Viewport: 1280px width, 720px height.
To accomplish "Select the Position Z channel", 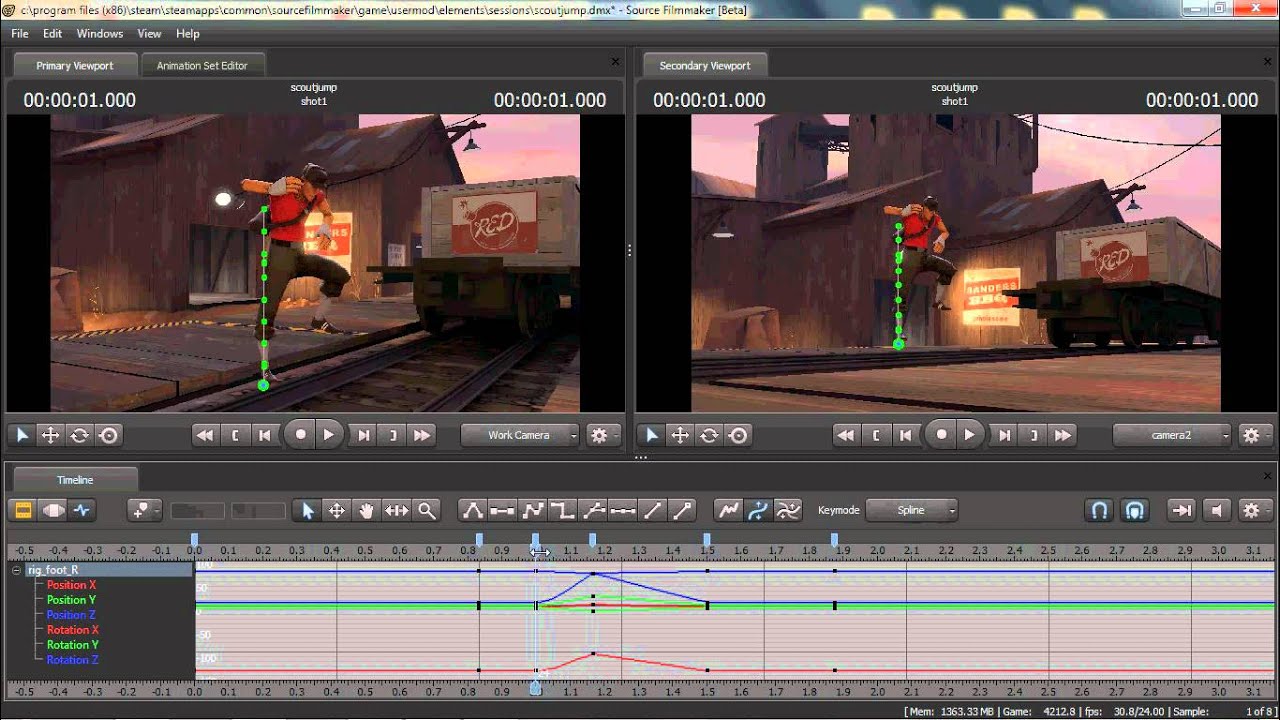I will pos(71,615).
